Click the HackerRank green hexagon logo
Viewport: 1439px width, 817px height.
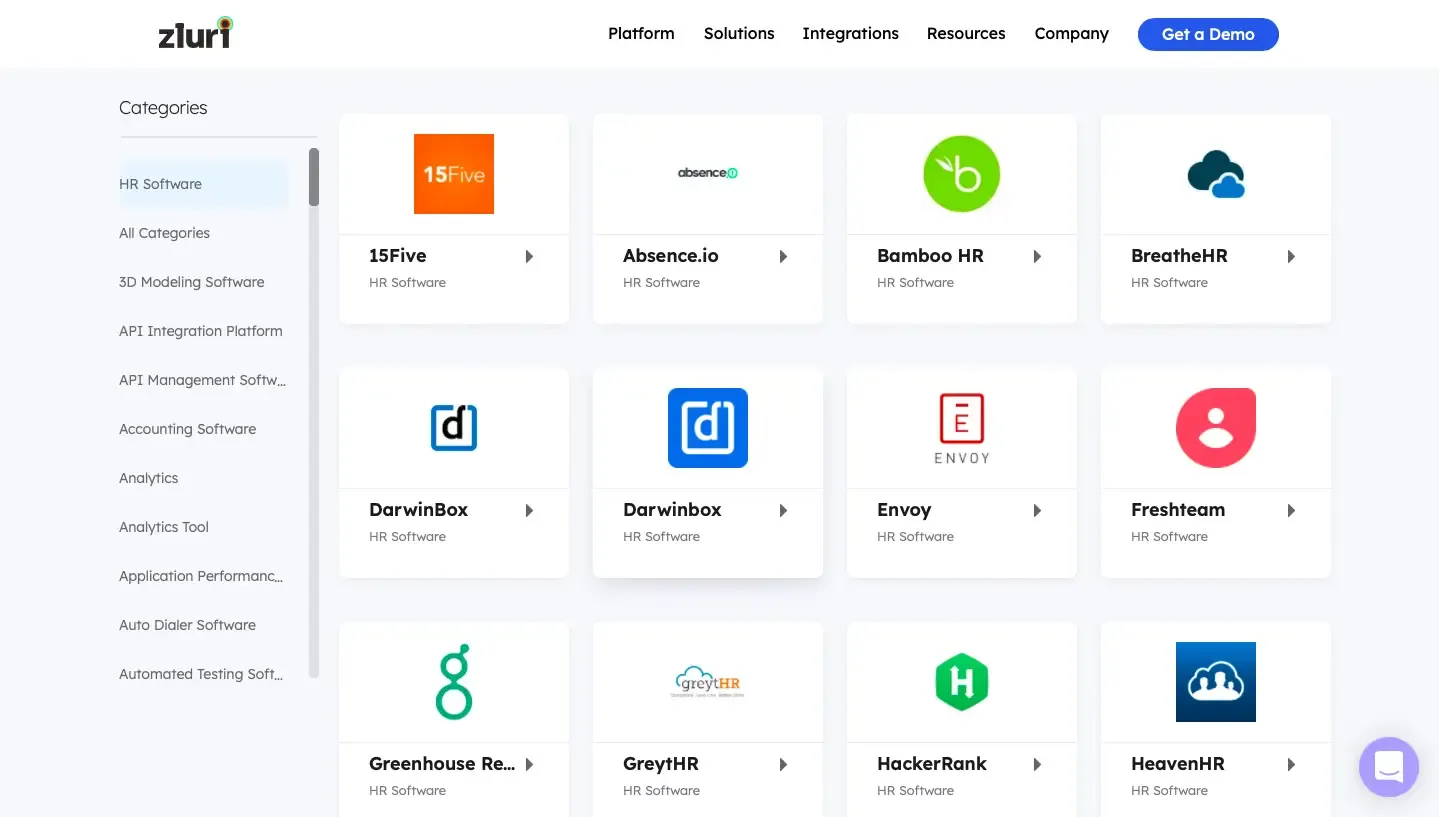[962, 682]
